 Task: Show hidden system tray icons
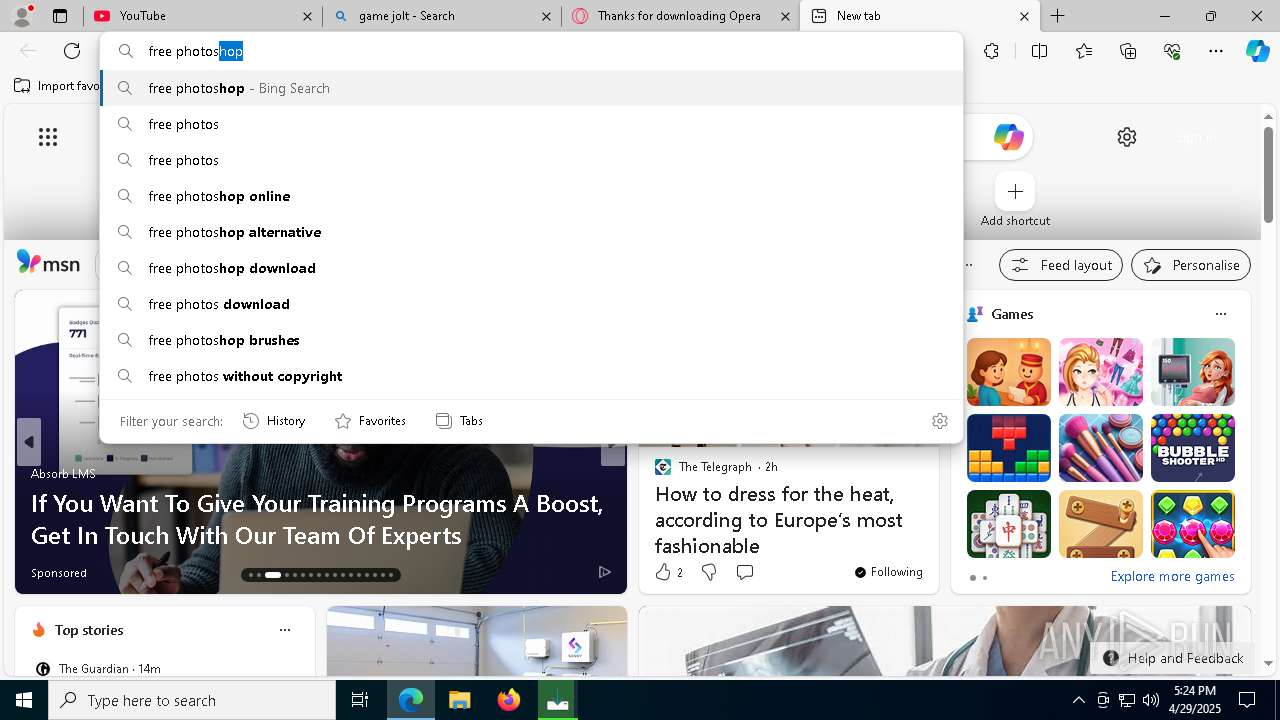coord(1078,700)
